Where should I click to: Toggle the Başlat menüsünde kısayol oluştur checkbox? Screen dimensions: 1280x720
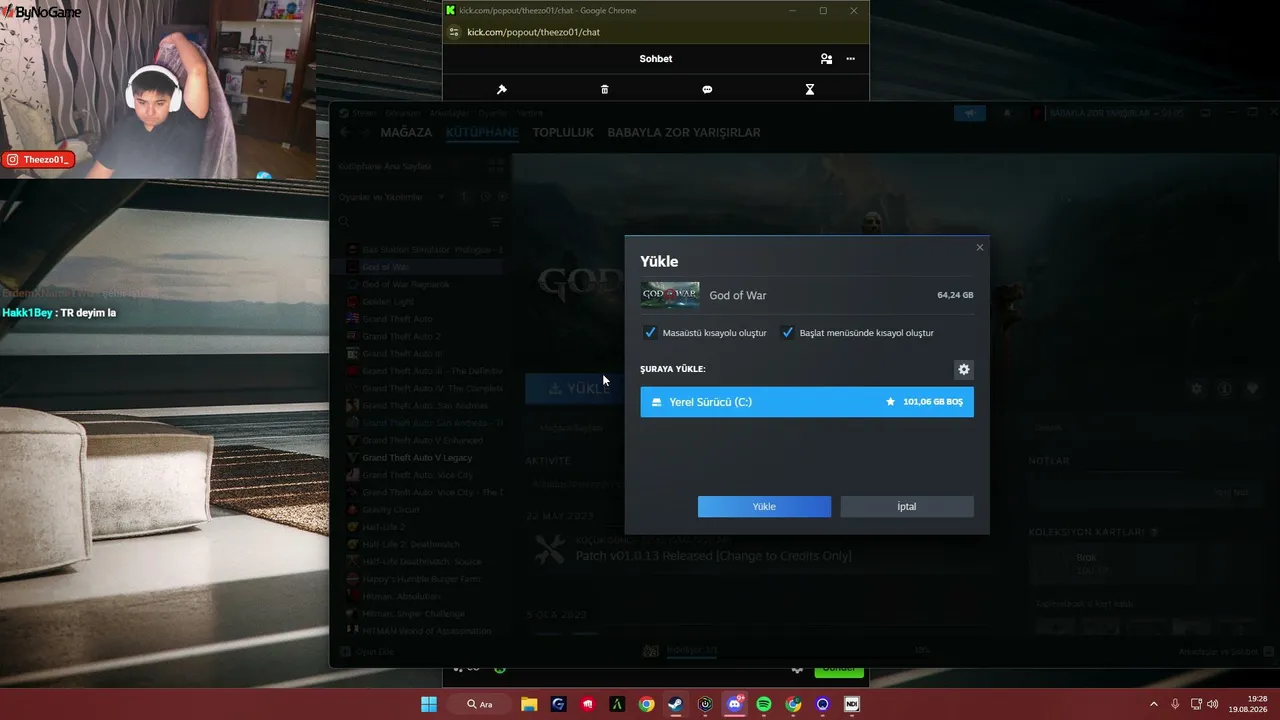coord(788,333)
